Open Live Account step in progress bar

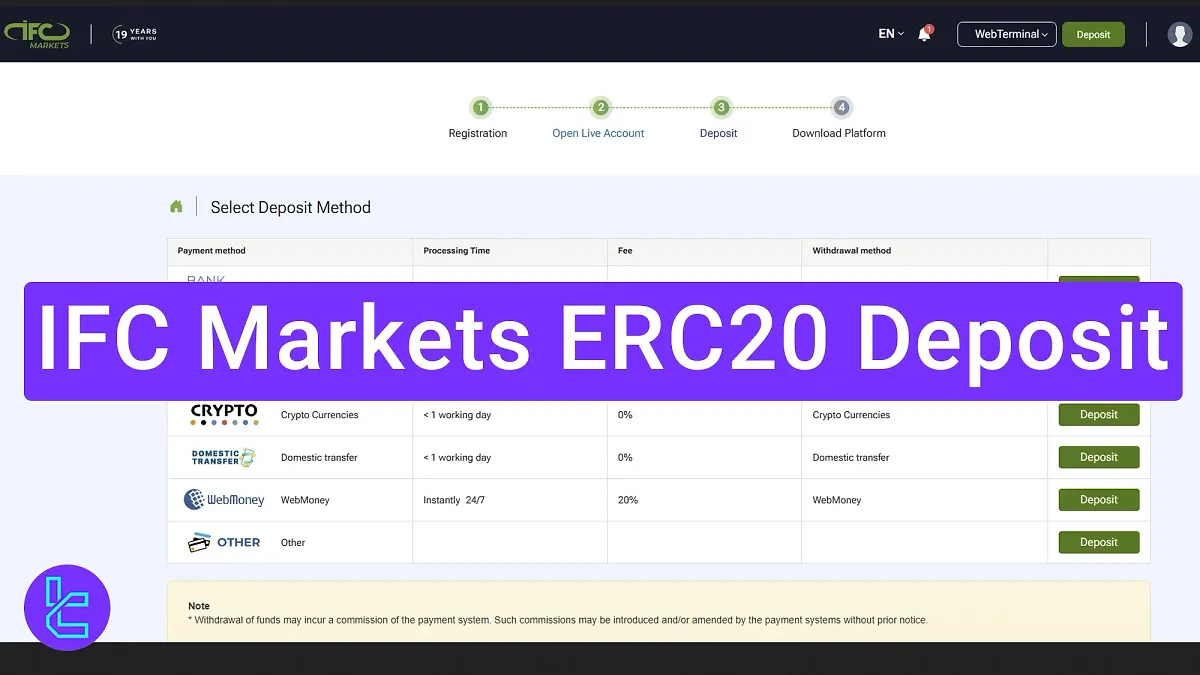600,107
